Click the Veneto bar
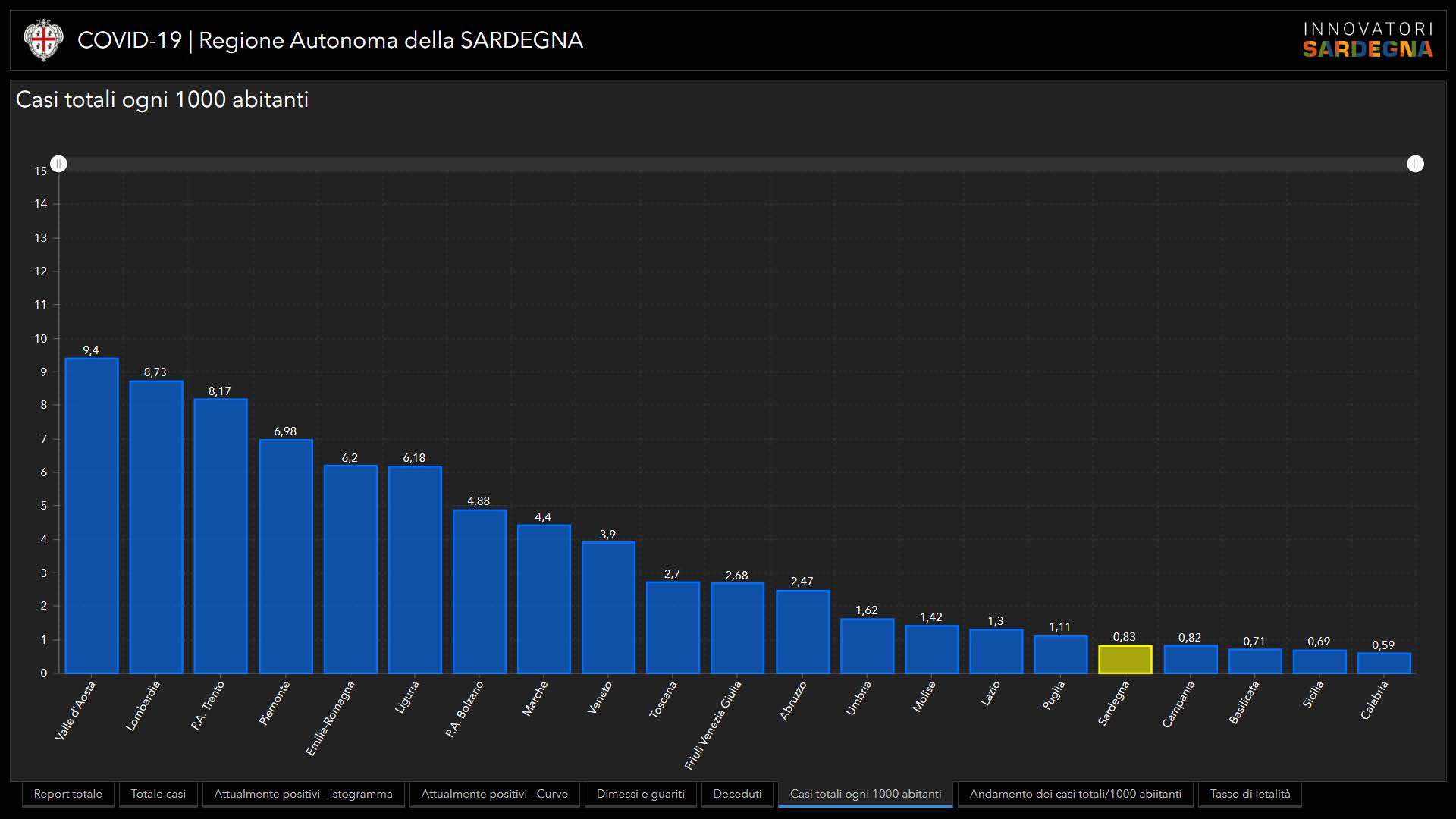 tap(608, 607)
